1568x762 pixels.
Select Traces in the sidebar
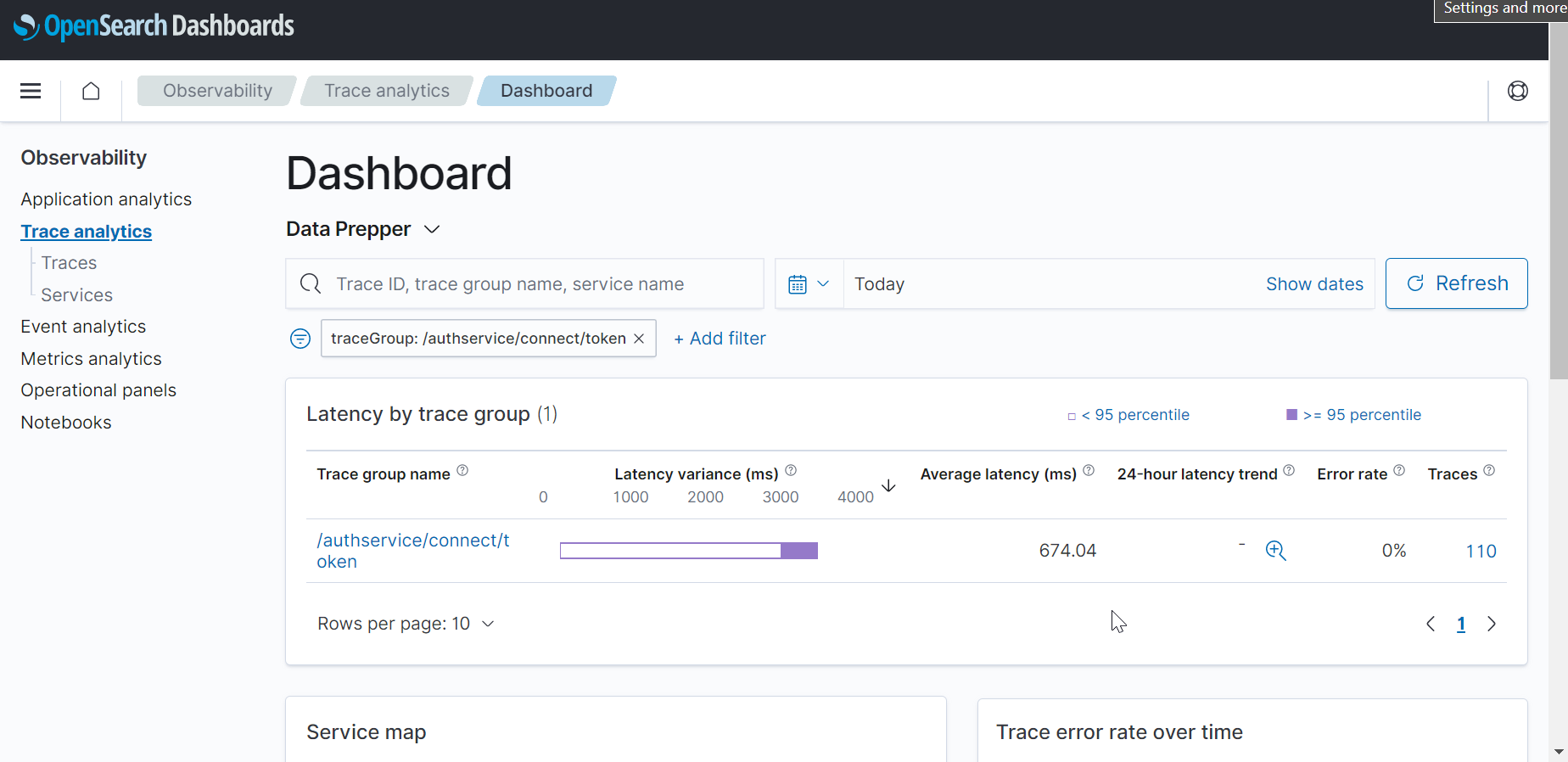69,263
